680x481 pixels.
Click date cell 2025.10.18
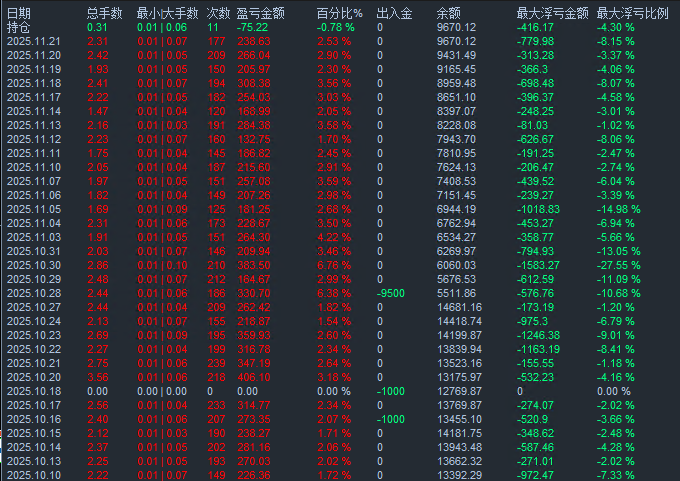[34, 391]
